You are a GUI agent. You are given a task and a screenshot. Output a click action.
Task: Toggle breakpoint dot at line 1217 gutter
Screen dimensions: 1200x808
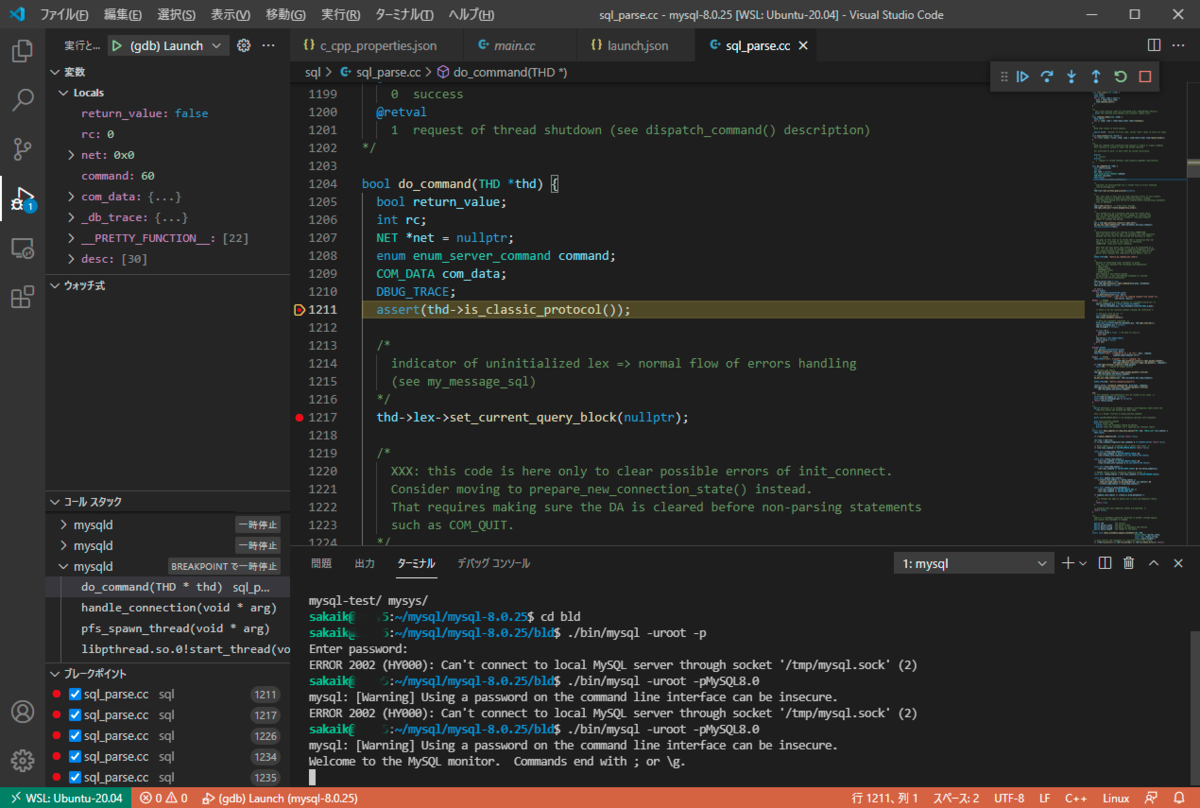(300, 417)
